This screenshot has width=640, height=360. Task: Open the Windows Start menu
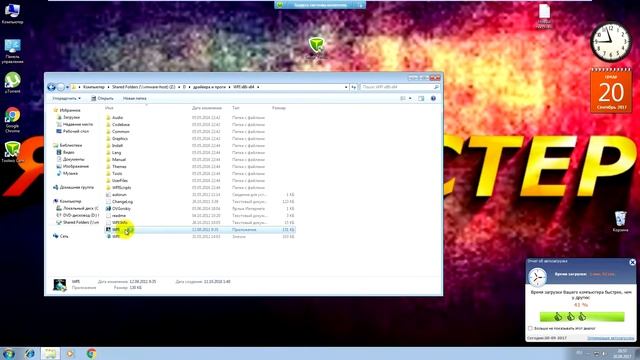(8, 353)
